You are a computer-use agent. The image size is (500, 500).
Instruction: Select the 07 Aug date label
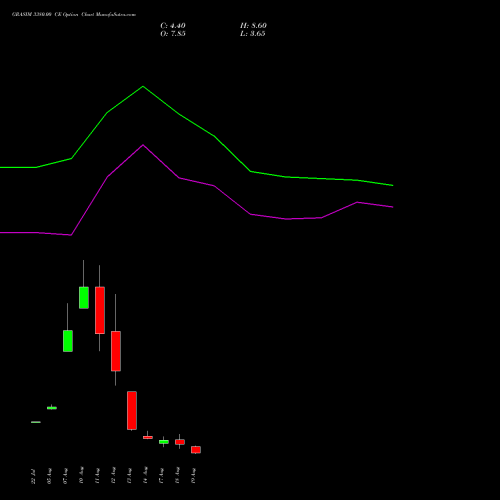click(x=65, y=476)
